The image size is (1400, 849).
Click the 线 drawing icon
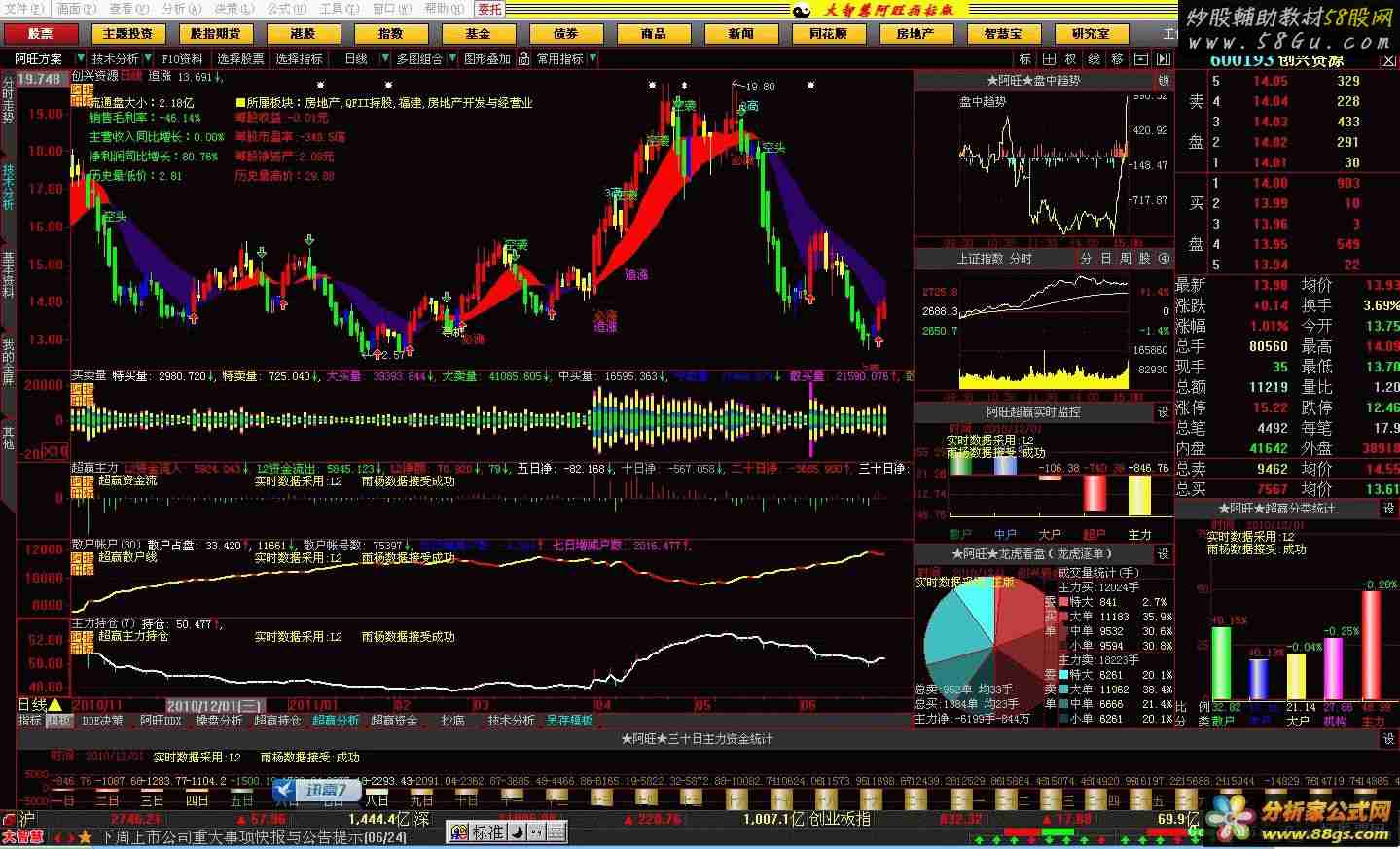tap(1095, 59)
